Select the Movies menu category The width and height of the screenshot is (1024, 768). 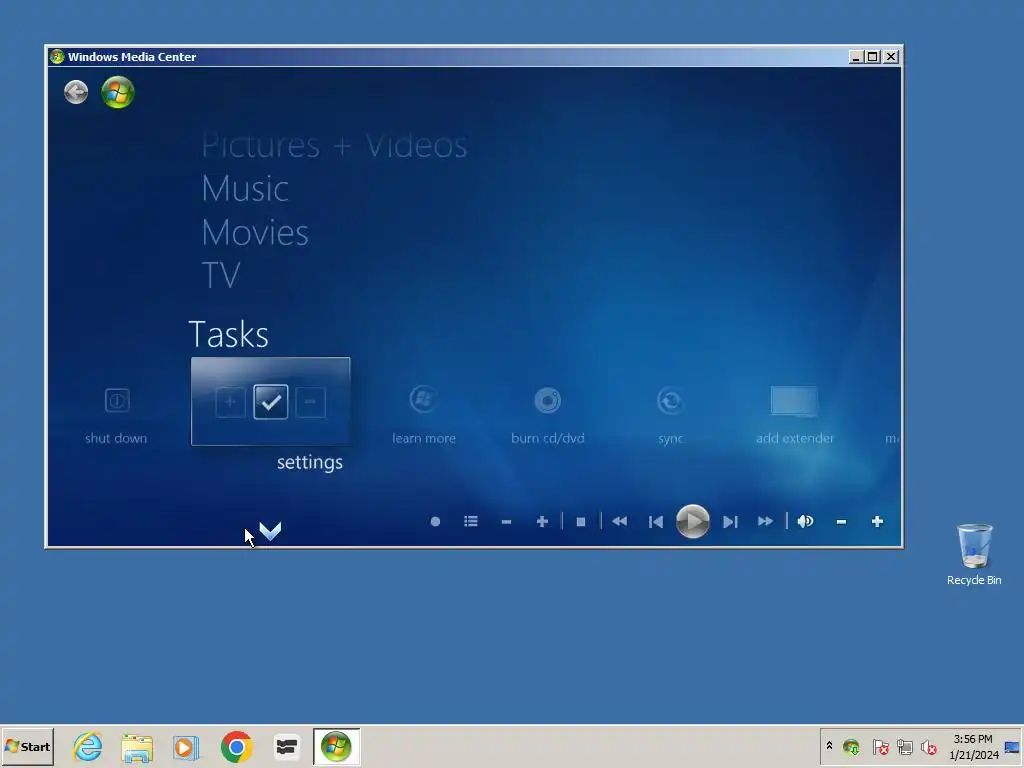pyautogui.click(x=255, y=232)
